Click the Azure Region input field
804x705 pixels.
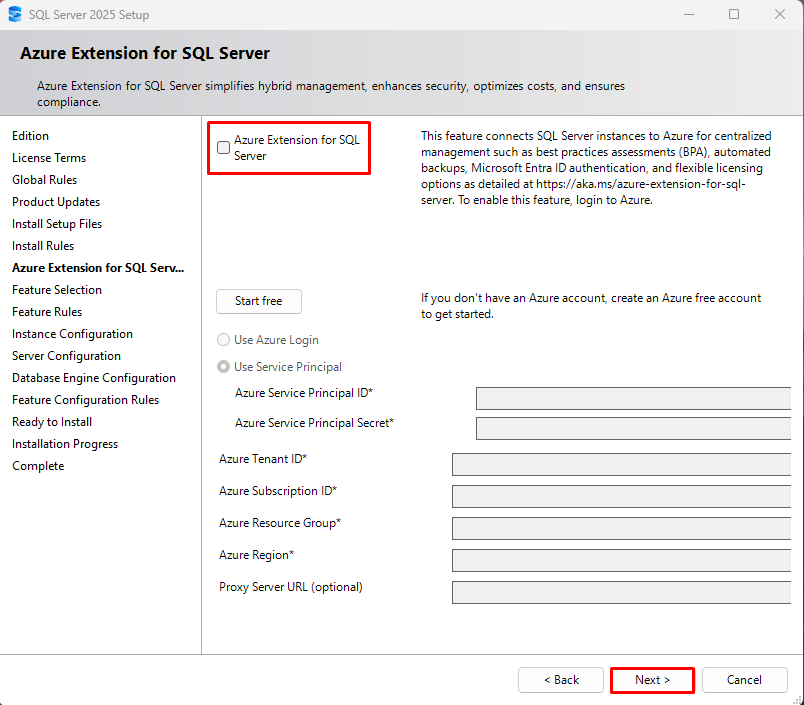(x=621, y=560)
